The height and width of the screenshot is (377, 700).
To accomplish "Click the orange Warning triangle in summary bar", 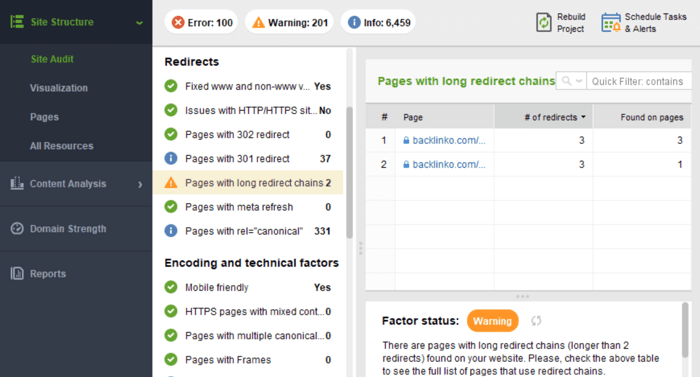I will pyautogui.click(x=258, y=22).
